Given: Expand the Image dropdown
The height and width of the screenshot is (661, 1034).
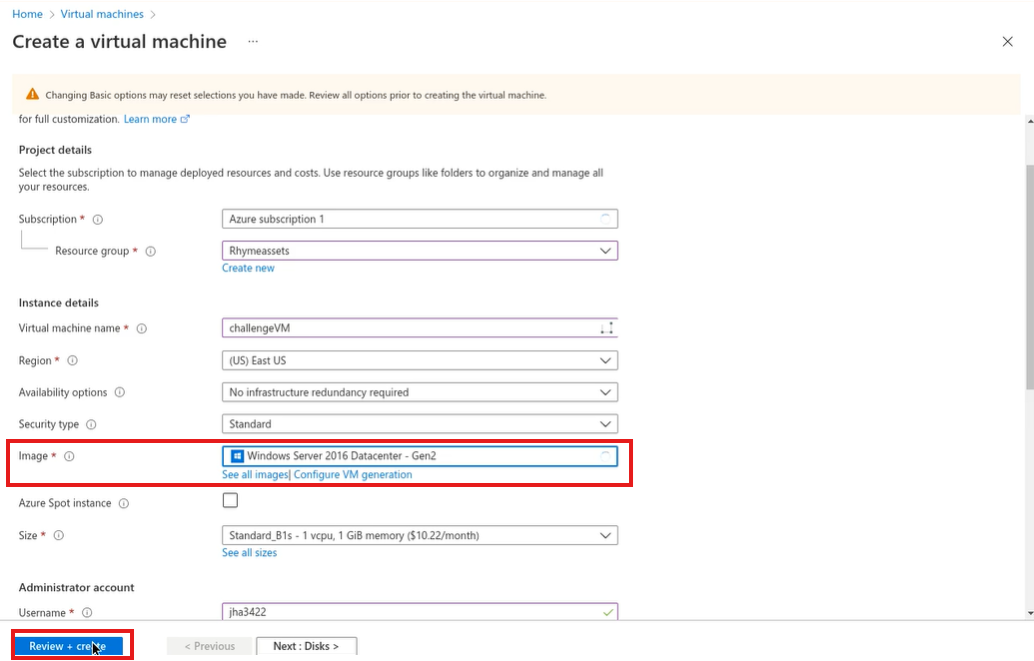Looking at the screenshot, I should point(420,456).
